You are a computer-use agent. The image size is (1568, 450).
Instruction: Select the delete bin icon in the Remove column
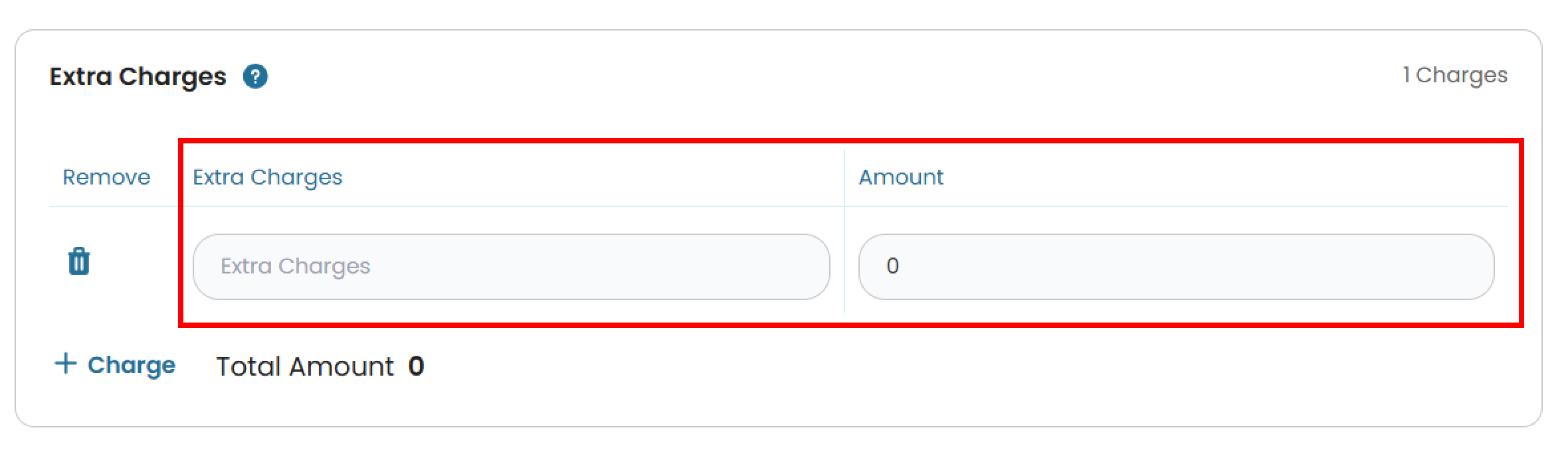(x=78, y=262)
